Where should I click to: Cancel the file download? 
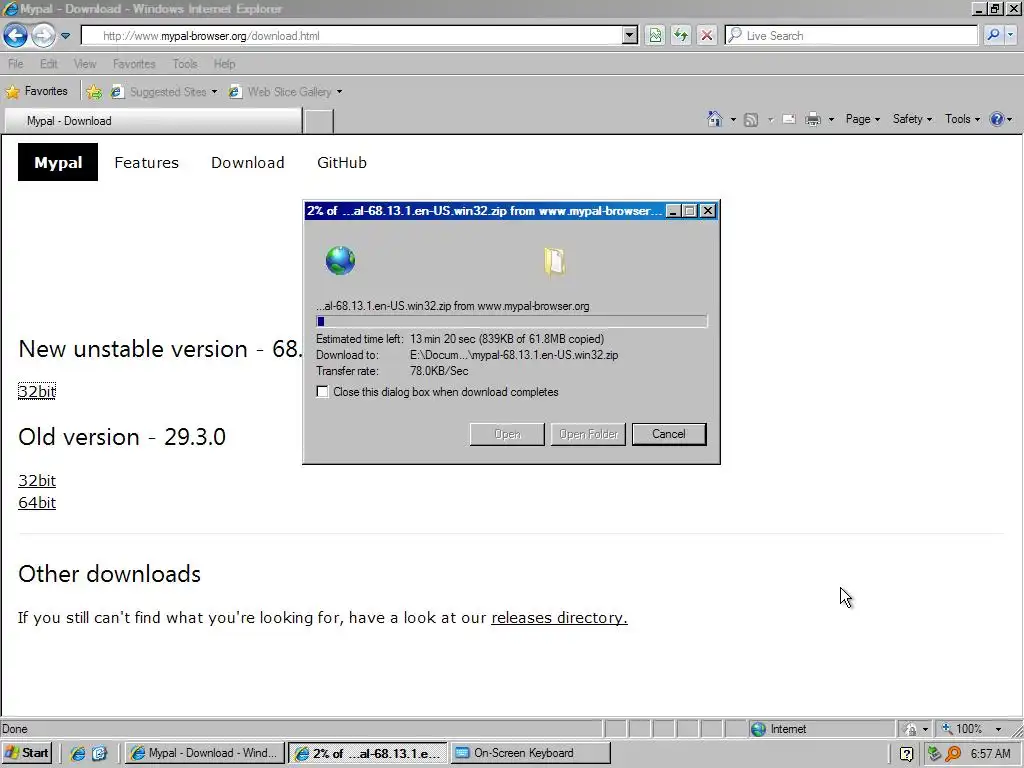tap(669, 434)
